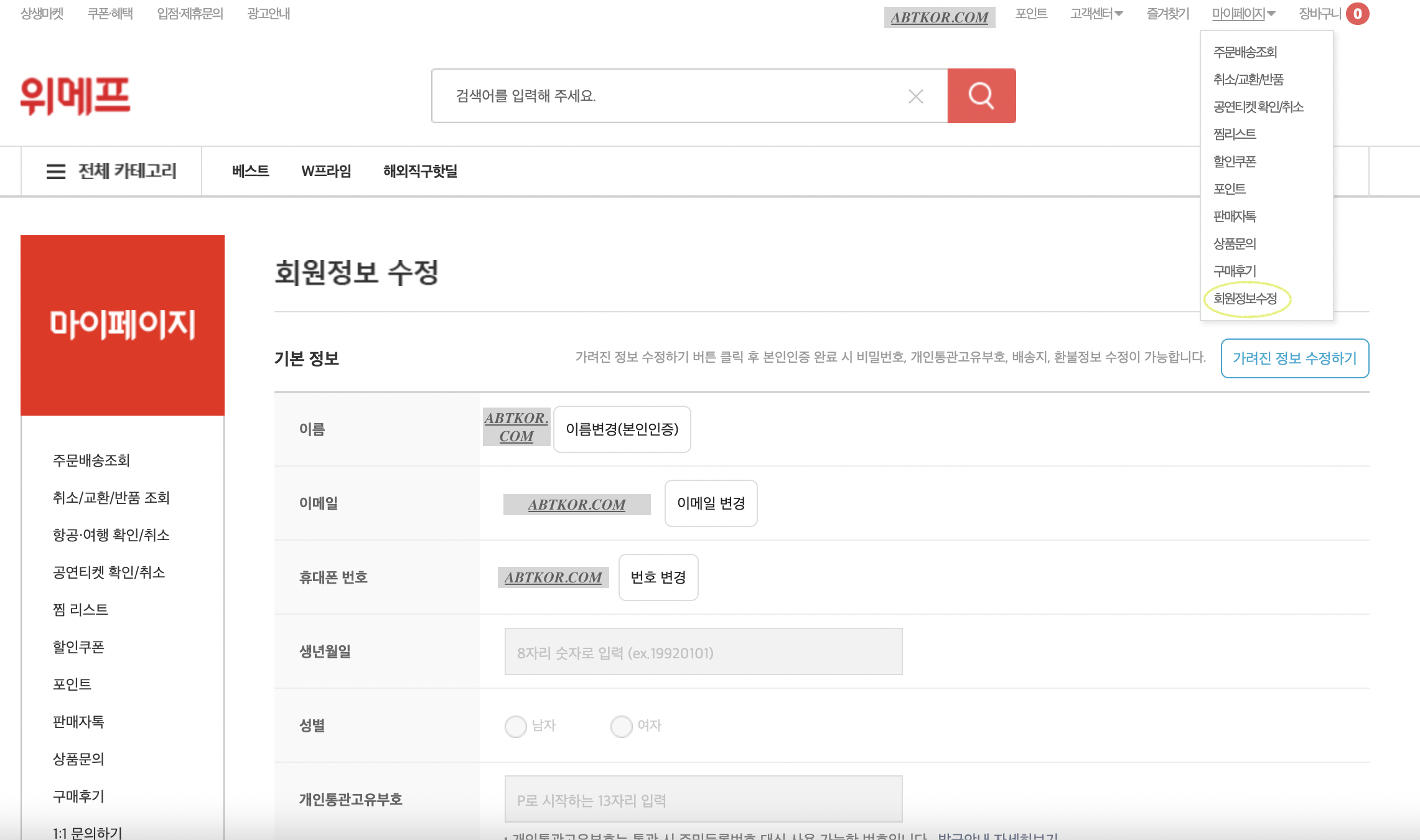1420x840 pixels.
Task: Open the 해외직구핫딜 tab
Action: coord(421,171)
